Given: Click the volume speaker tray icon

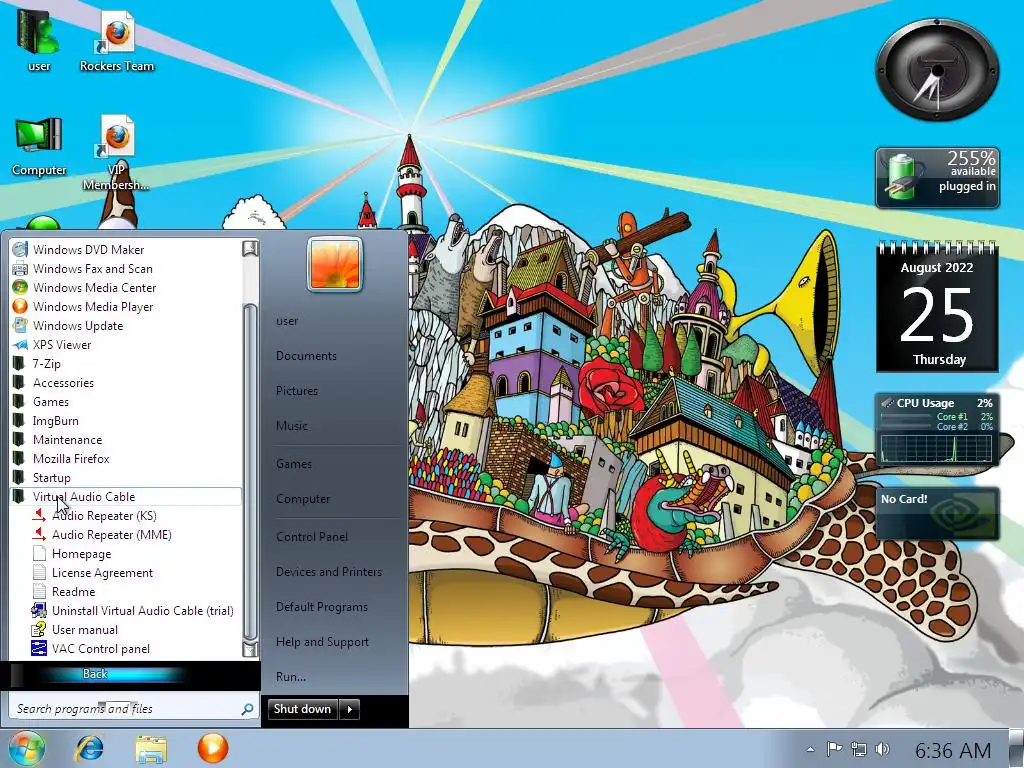Looking at the screenshot, I should click(x=882, y=750).
